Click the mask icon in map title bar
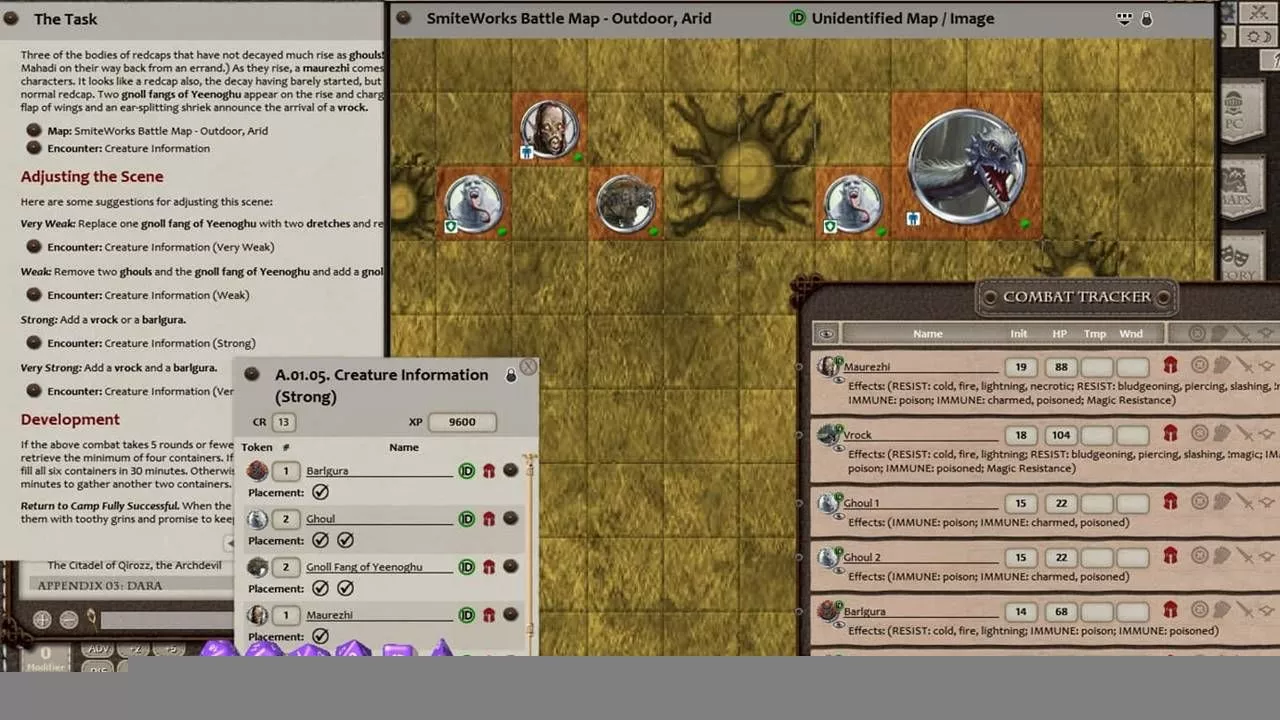Screen dimensions: 1280x720 coord(1124,18)
